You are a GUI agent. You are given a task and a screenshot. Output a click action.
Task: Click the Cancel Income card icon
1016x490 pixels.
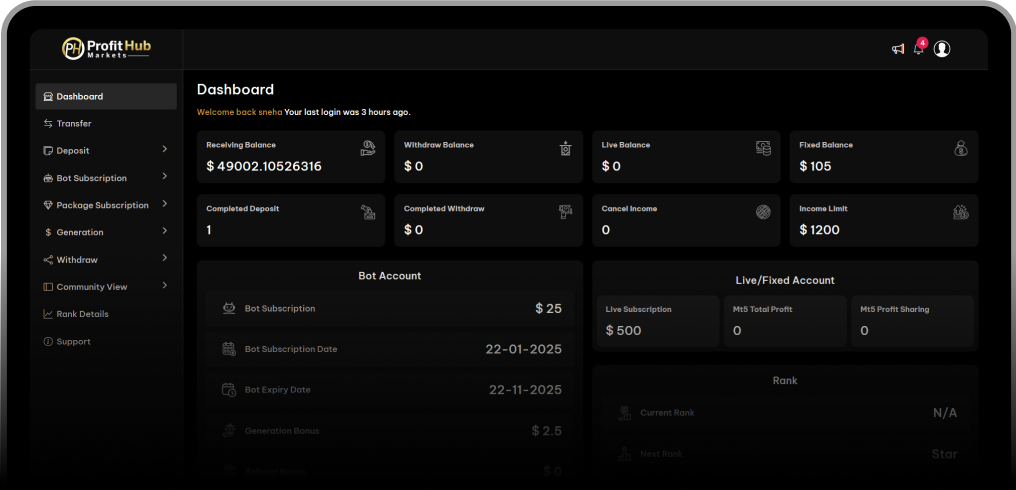tap(763, 212)
